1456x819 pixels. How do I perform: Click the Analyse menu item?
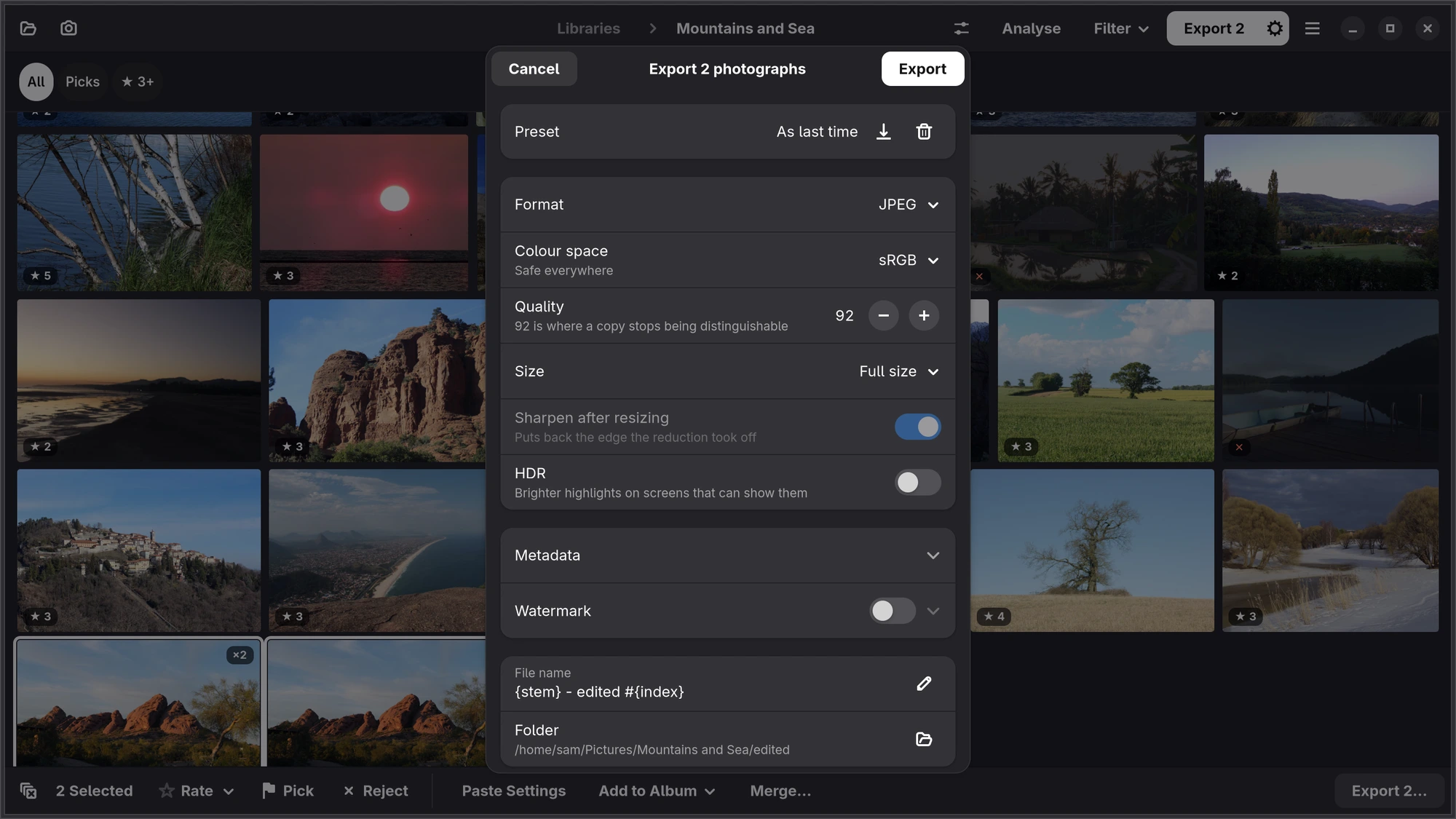1031,28
